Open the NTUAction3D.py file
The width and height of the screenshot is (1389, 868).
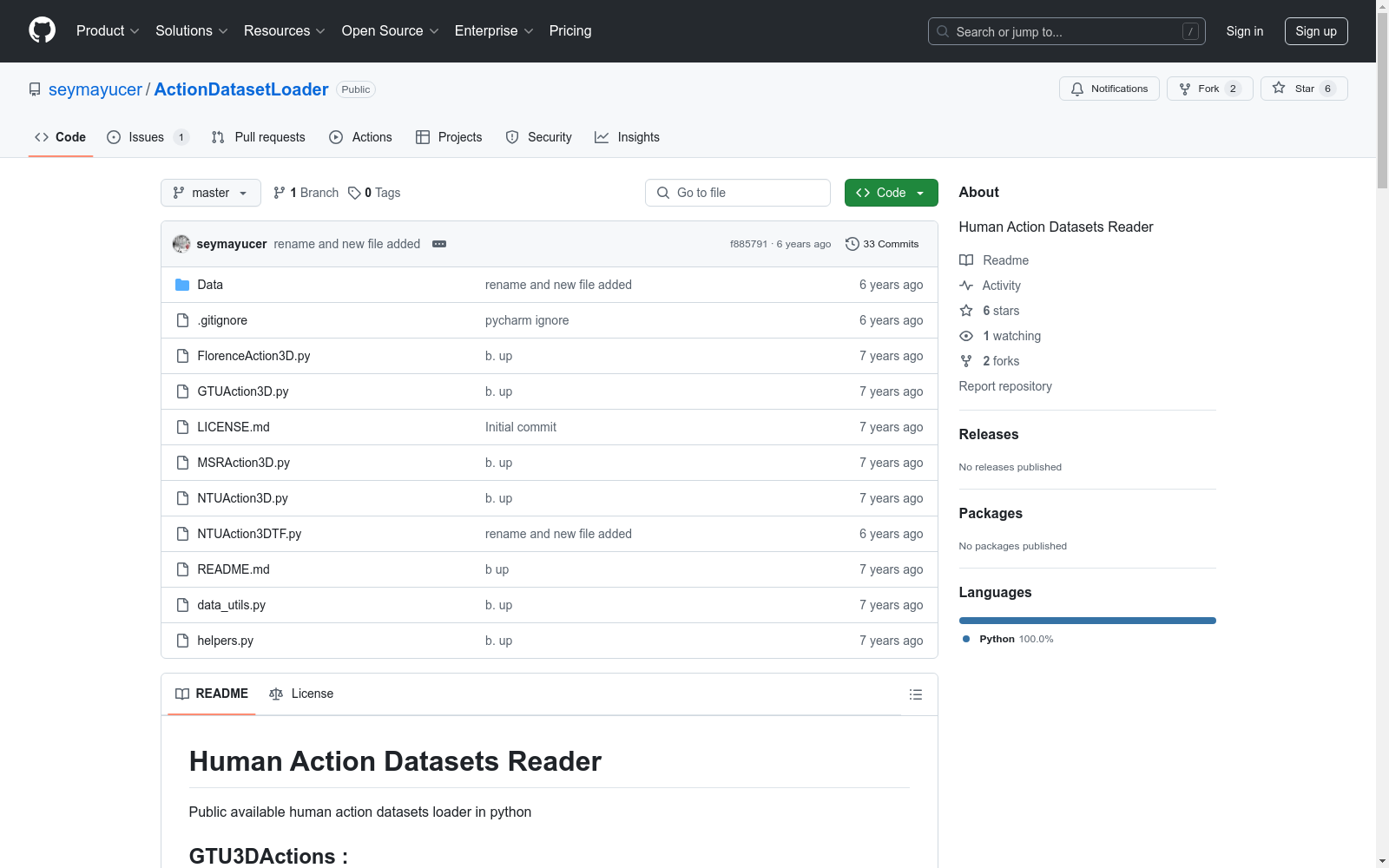pyautogui.click(x=243, y=498)
